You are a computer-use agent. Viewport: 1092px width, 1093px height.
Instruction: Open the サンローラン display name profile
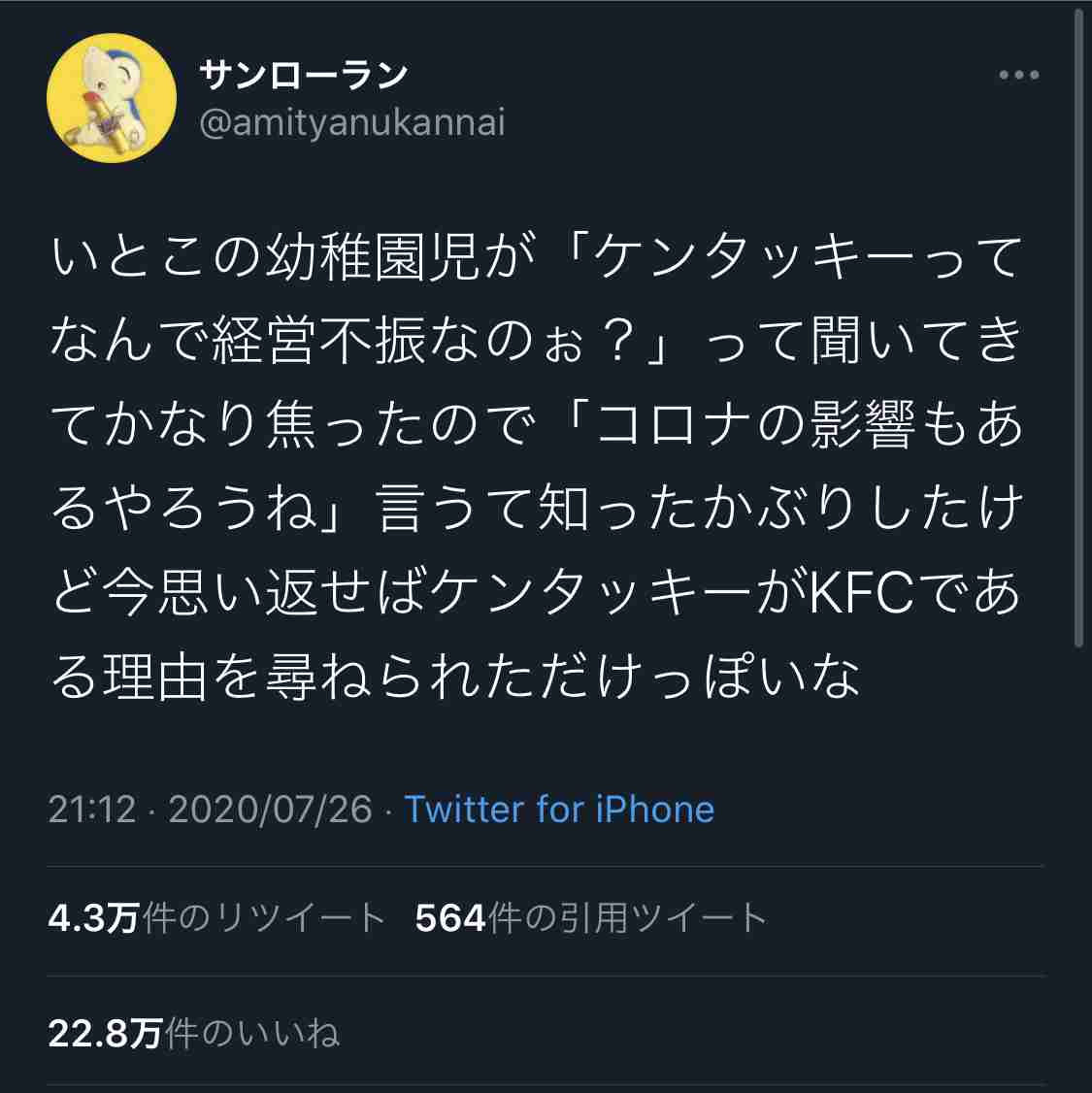tap(303, 75)
